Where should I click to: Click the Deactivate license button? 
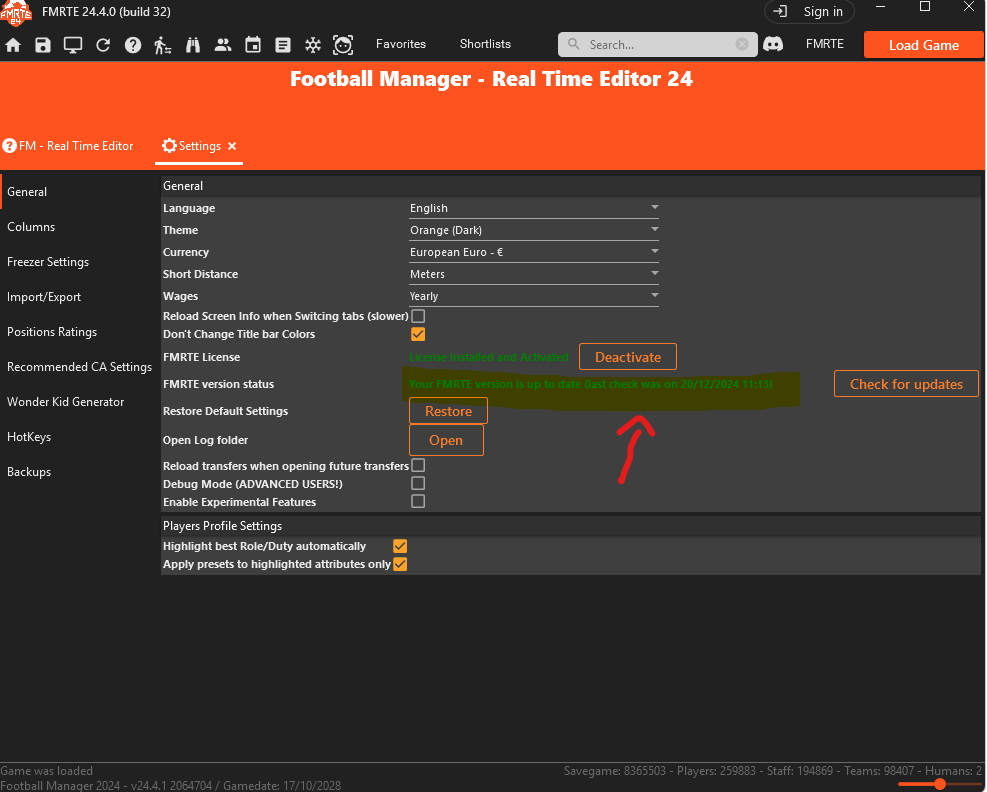coord(628,357)
